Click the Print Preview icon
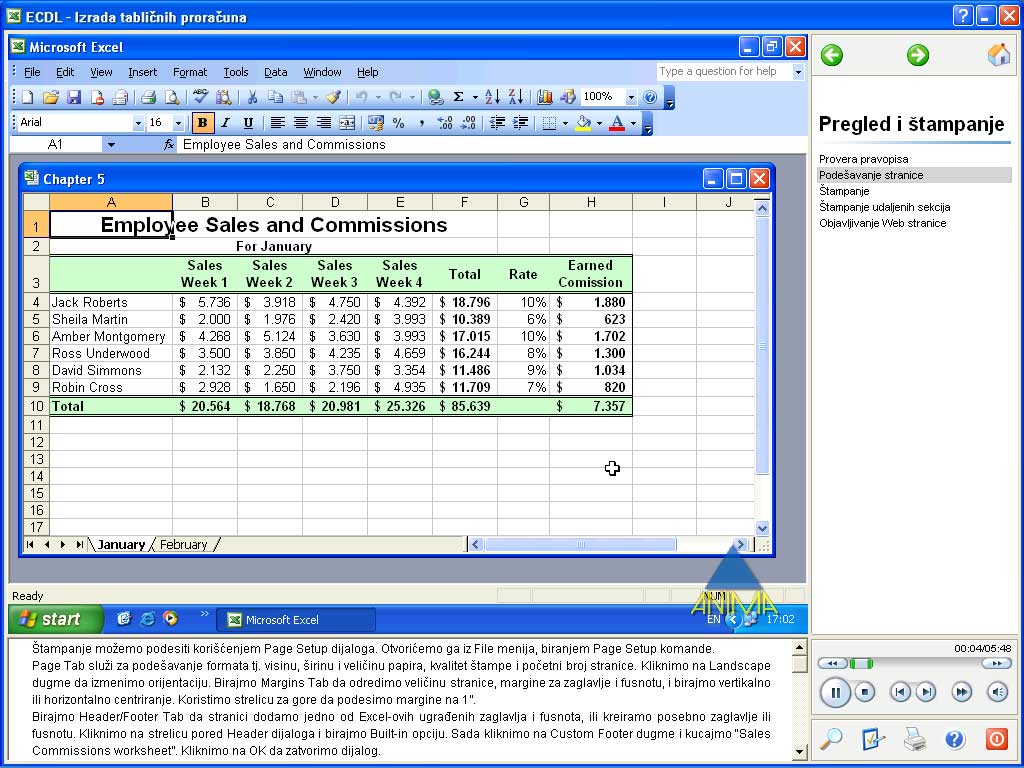Viewport: 1024px width, 768px height. [x=170, y=96]
